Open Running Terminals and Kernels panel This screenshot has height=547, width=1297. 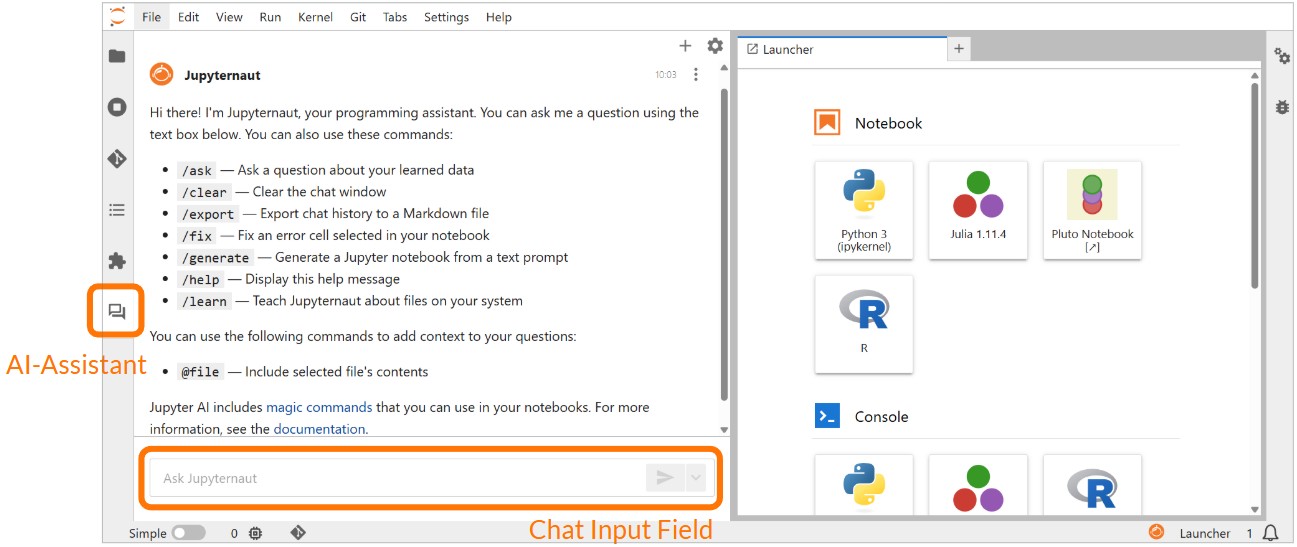[117, 107]
